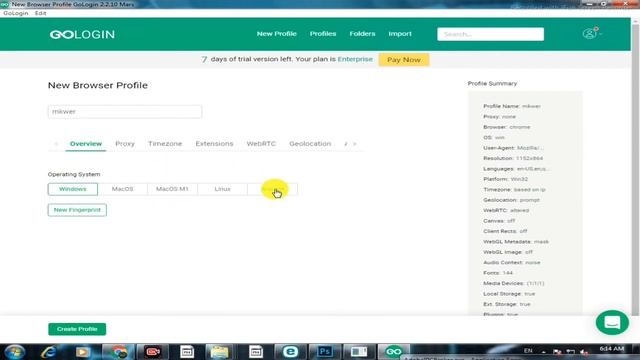
Task: Click 'Audio Context' row in summary
Action: point(512,262)
